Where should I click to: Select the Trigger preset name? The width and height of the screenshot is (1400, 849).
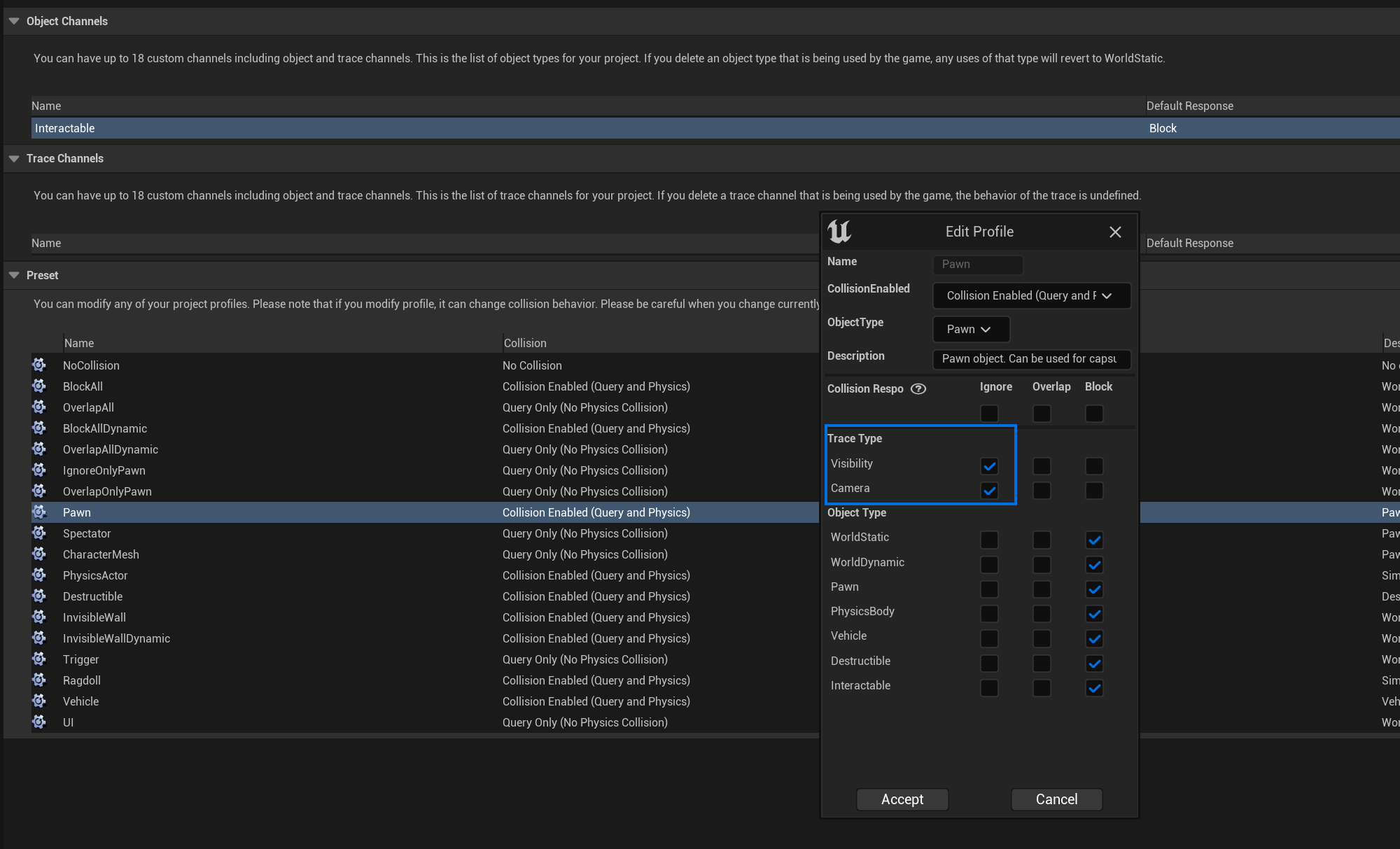click(x=80, y=659)
